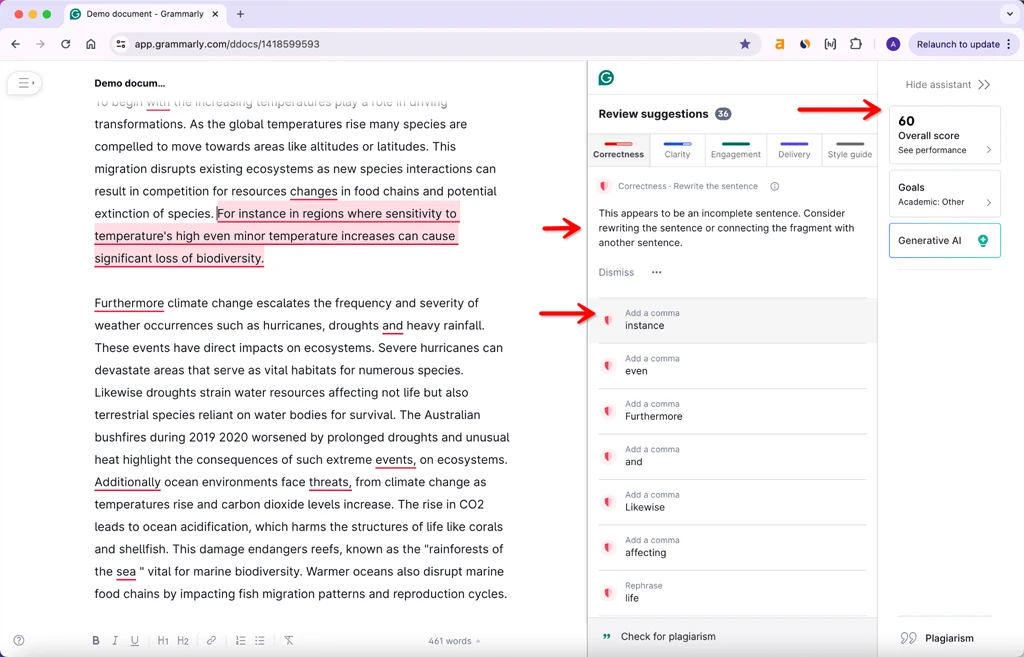
Task: Click the bracket [h] extension icon
Action: [830, 44]
